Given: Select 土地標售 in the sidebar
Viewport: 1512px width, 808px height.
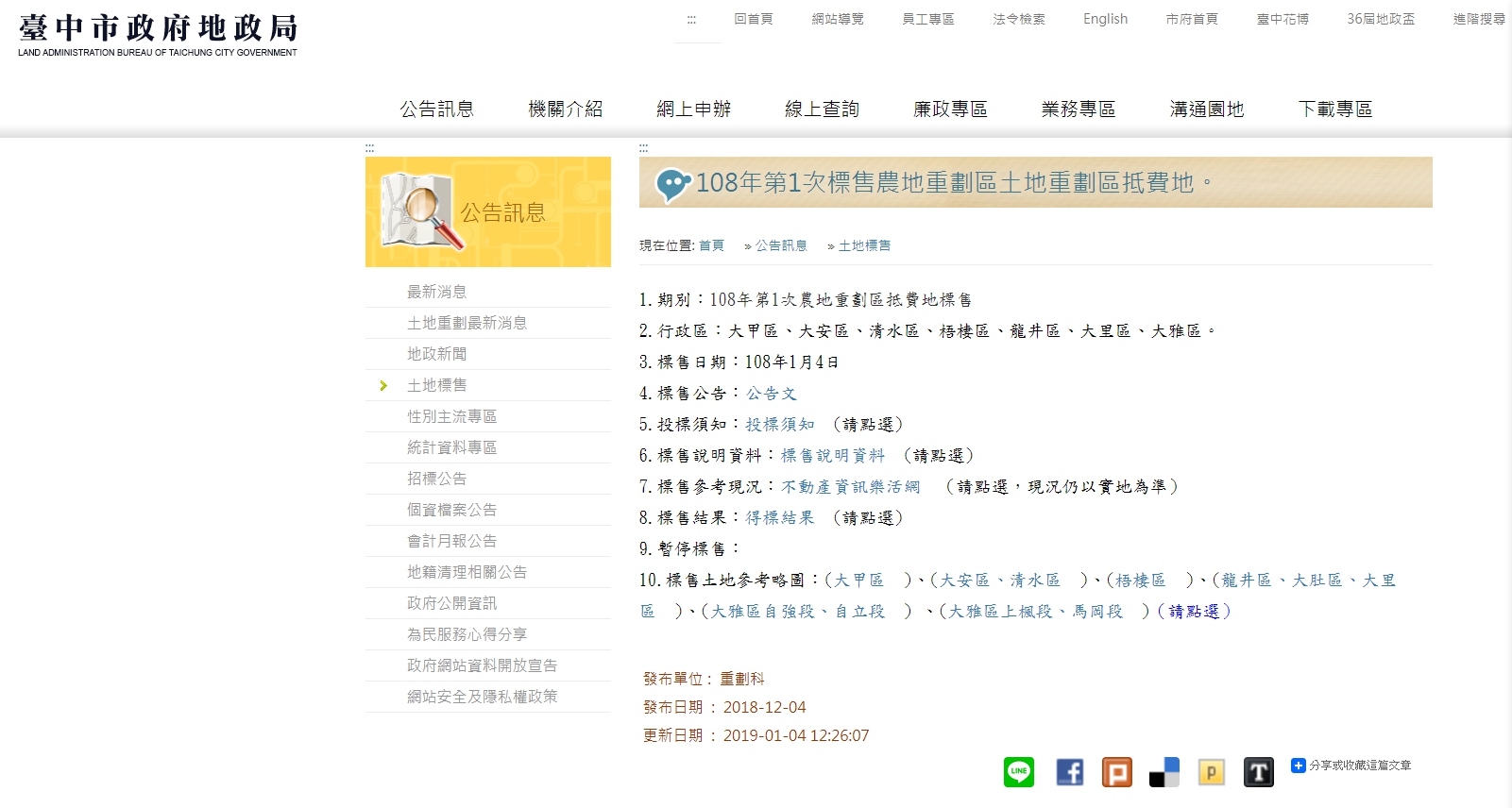Looking at the screenshot, I should coord(436,385).
